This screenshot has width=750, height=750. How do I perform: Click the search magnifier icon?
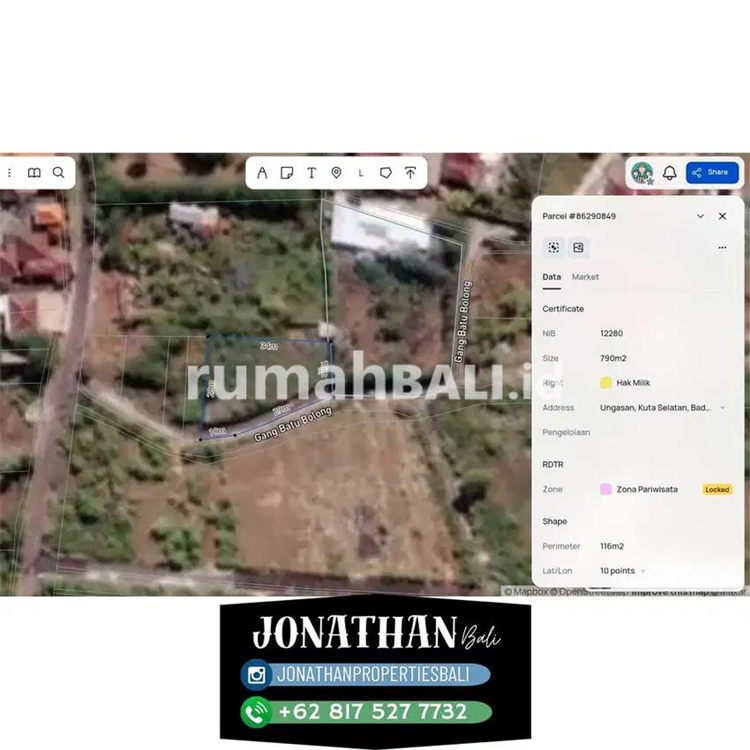pos(58,173)
